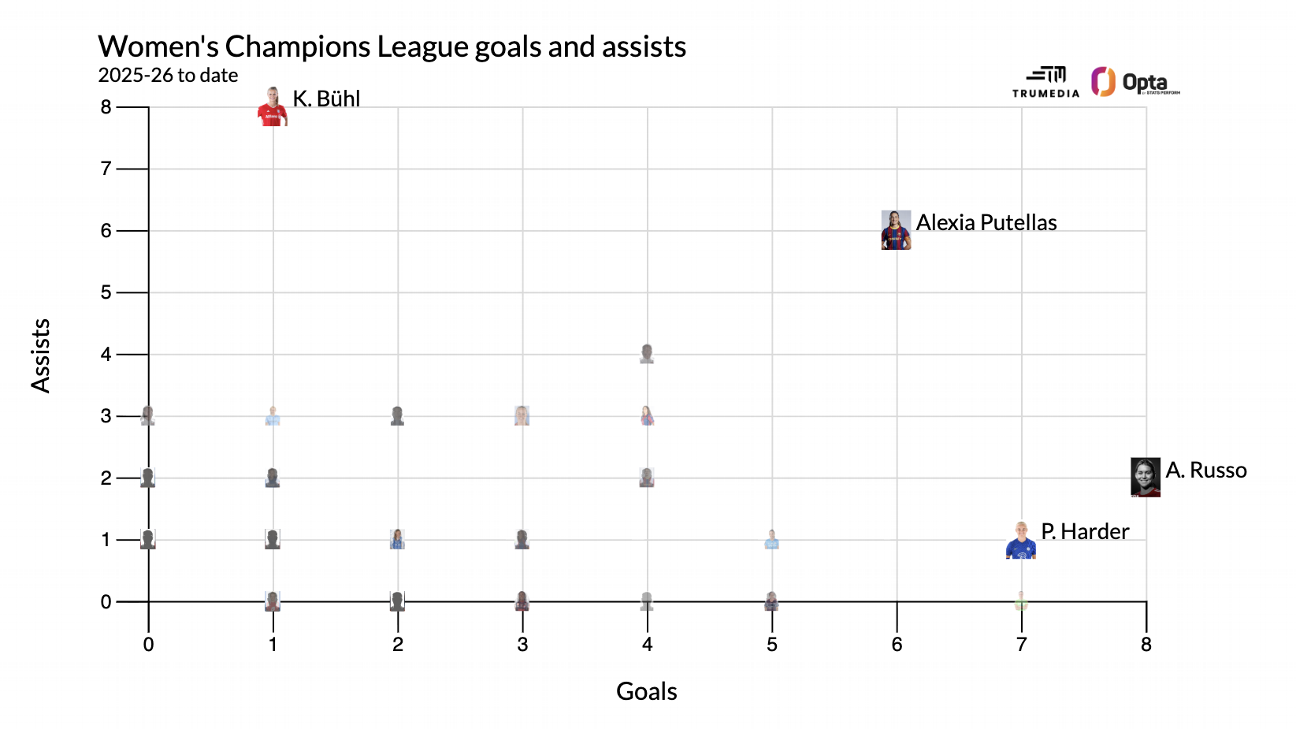Click the marker at 3 goals, 3 assists
1296x729 pixels.
coord(522,416)
